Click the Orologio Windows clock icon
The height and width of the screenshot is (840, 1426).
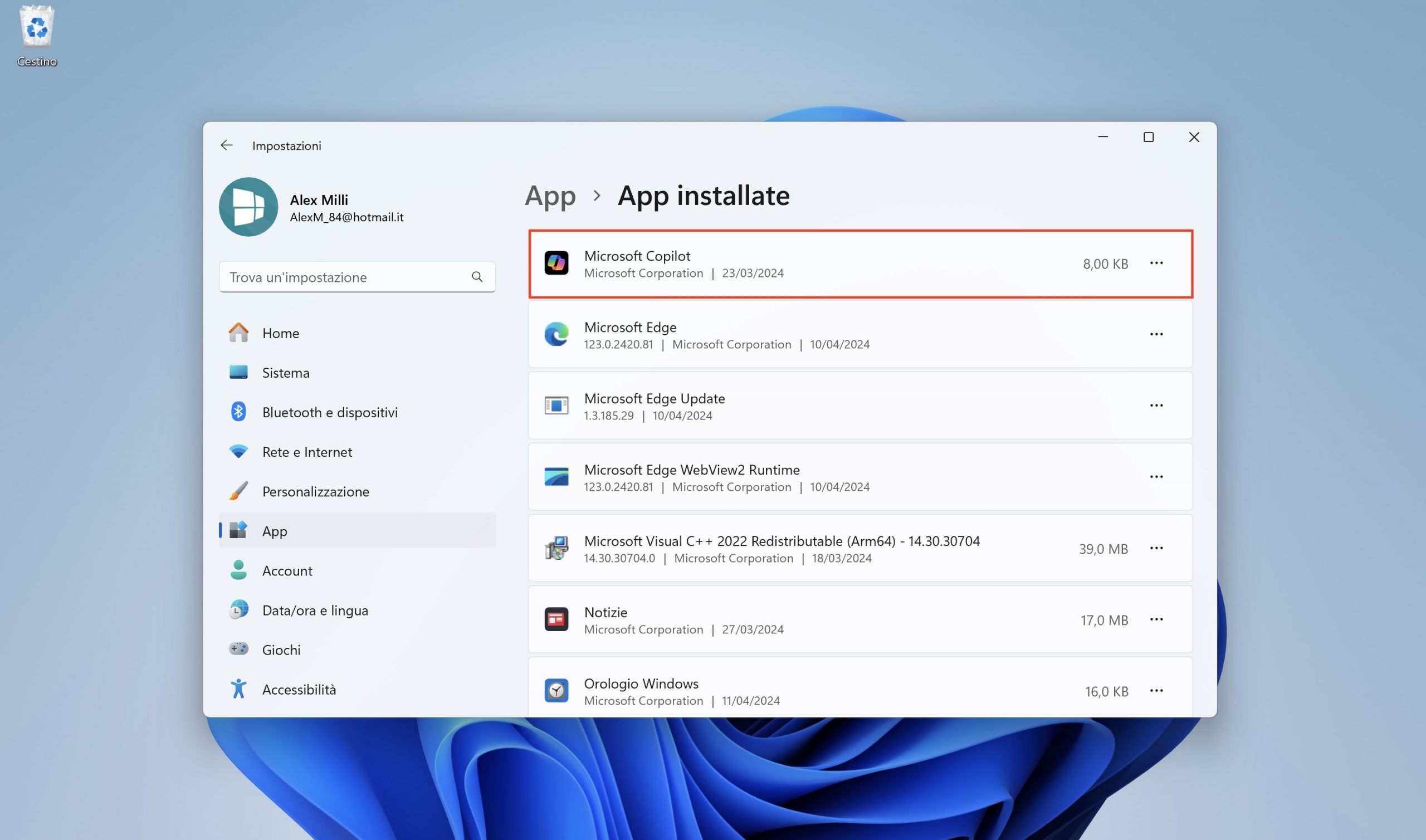pos(556,691)
